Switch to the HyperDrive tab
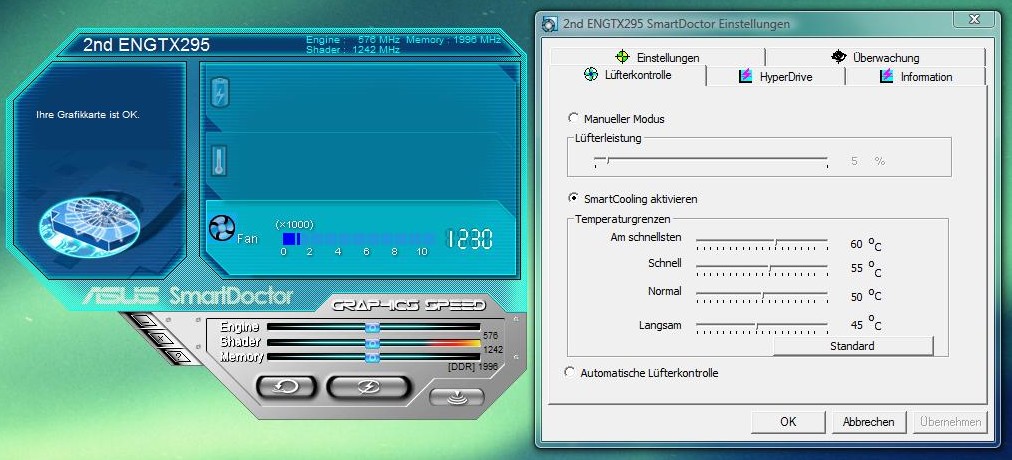 click(776, 77)
